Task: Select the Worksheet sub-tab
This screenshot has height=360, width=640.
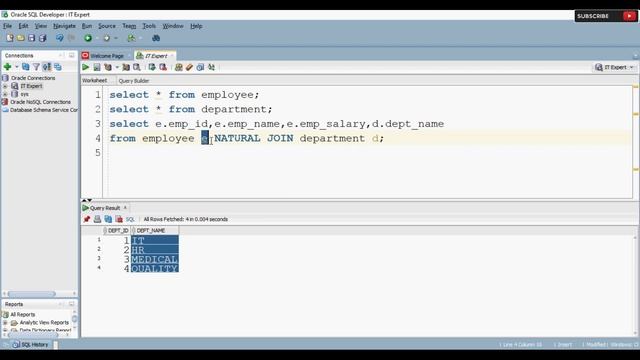Action: pos(95,80)
